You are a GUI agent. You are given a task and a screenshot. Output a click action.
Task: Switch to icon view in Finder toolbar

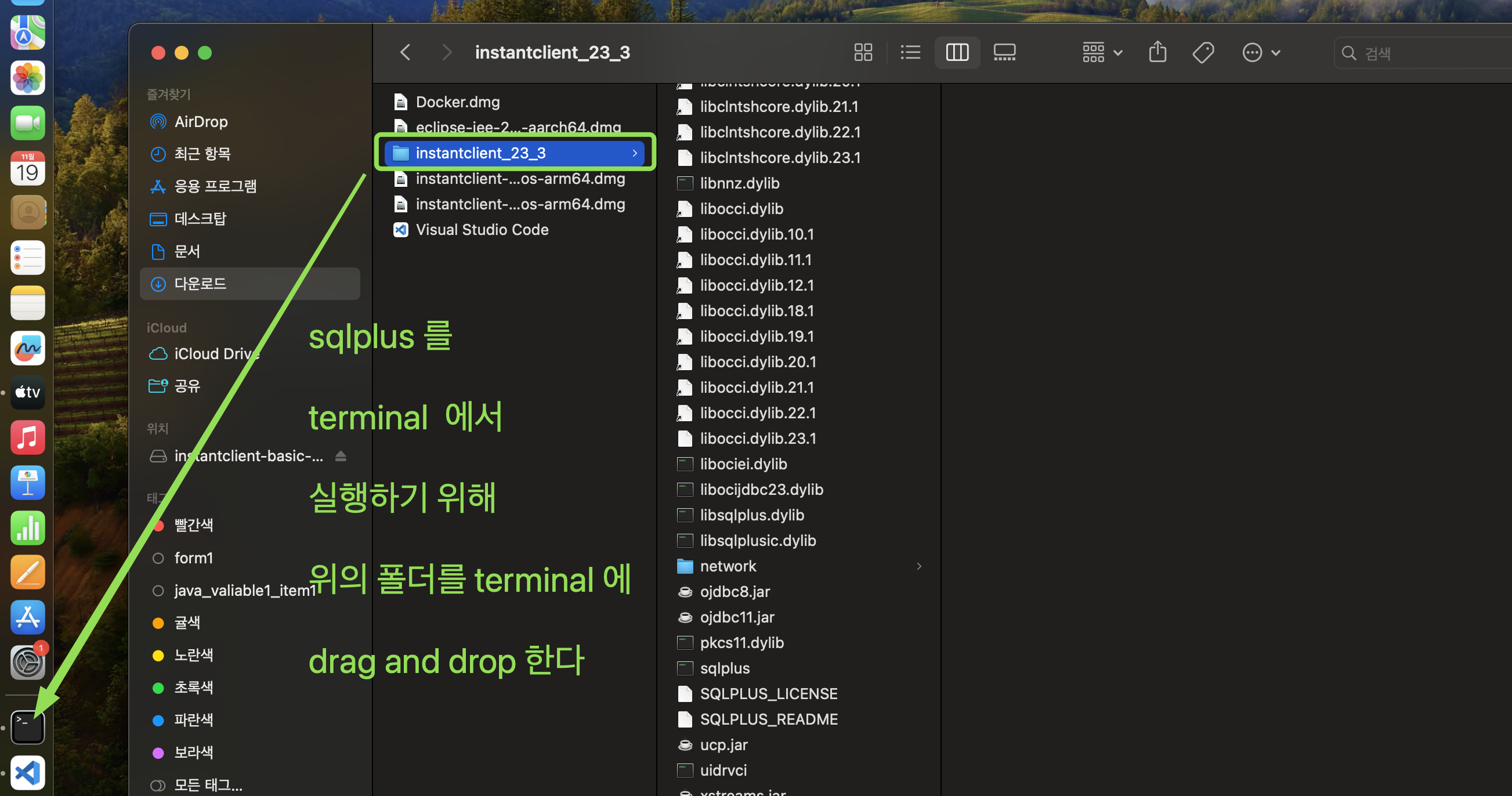863,52
